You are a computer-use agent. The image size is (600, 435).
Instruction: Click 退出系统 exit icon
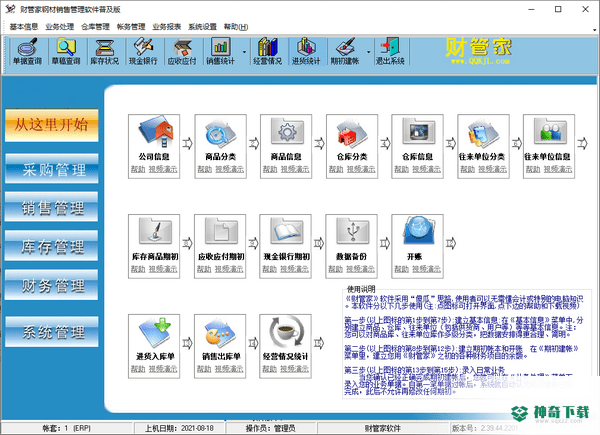[x=390, y=51]
